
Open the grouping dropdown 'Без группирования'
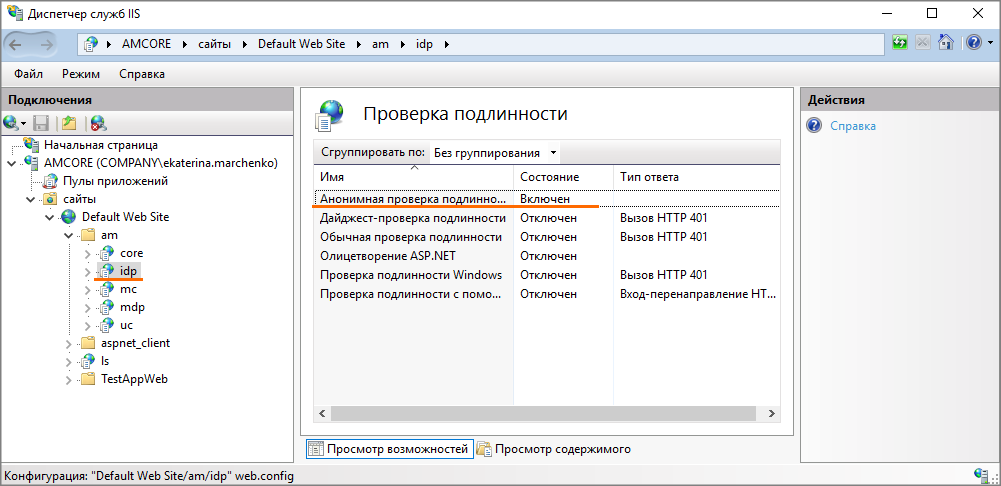coord(495,153)
